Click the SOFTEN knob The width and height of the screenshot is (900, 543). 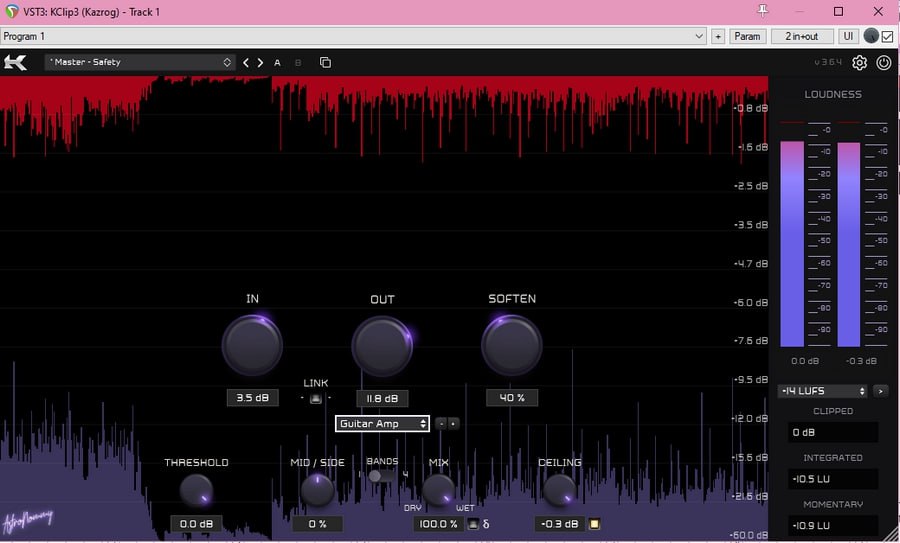(x=511, y=346)
